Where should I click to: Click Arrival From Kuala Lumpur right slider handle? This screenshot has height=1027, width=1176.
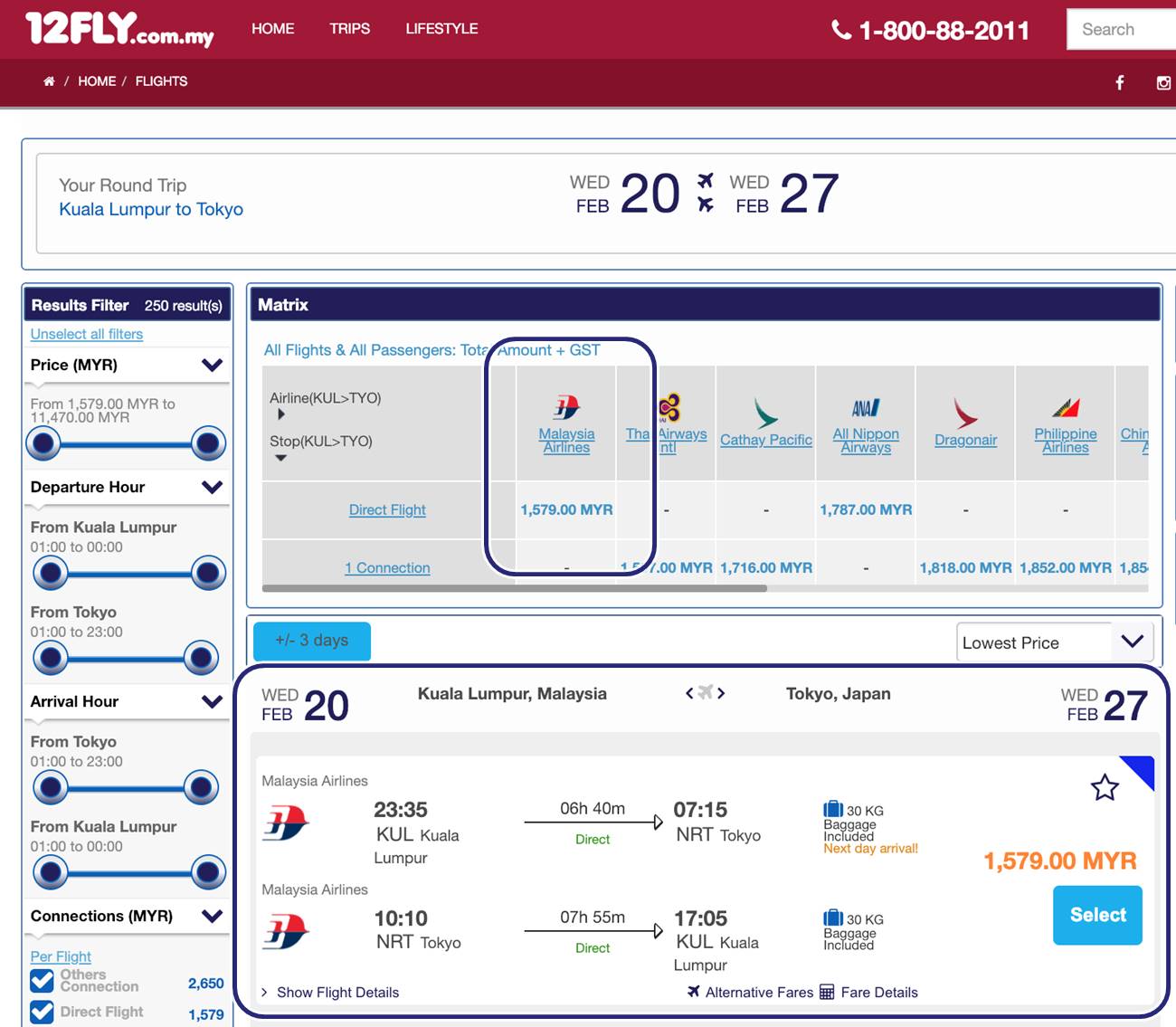click(x=208, y=872)
